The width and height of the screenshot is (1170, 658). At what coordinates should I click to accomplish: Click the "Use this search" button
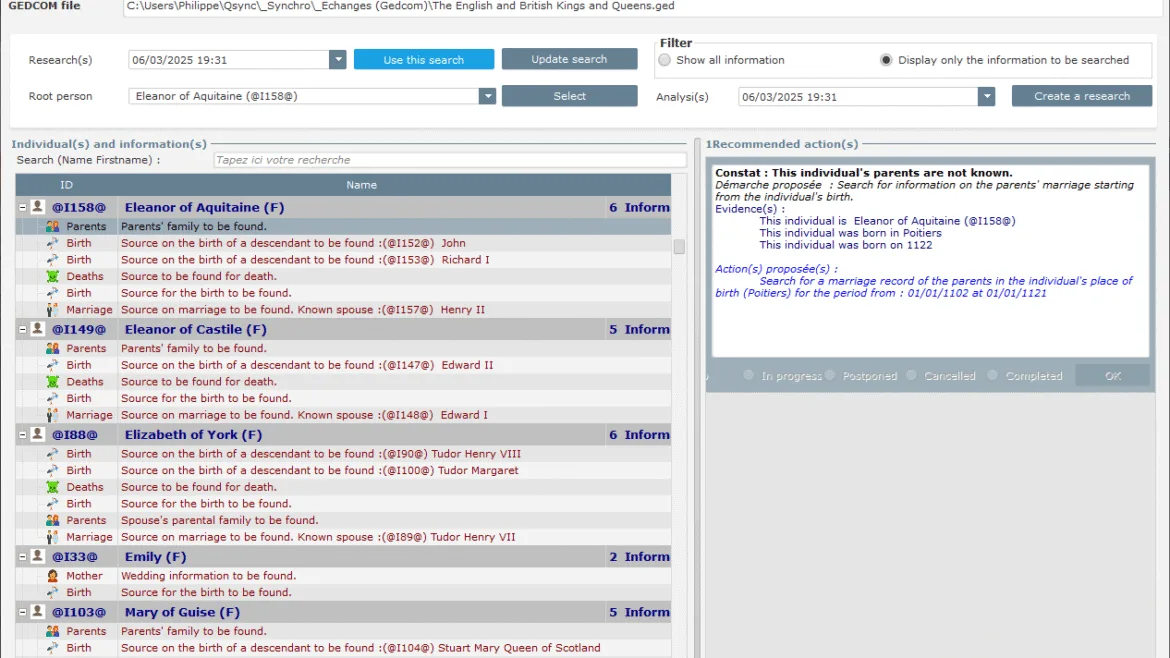click(x=423, y=59)
